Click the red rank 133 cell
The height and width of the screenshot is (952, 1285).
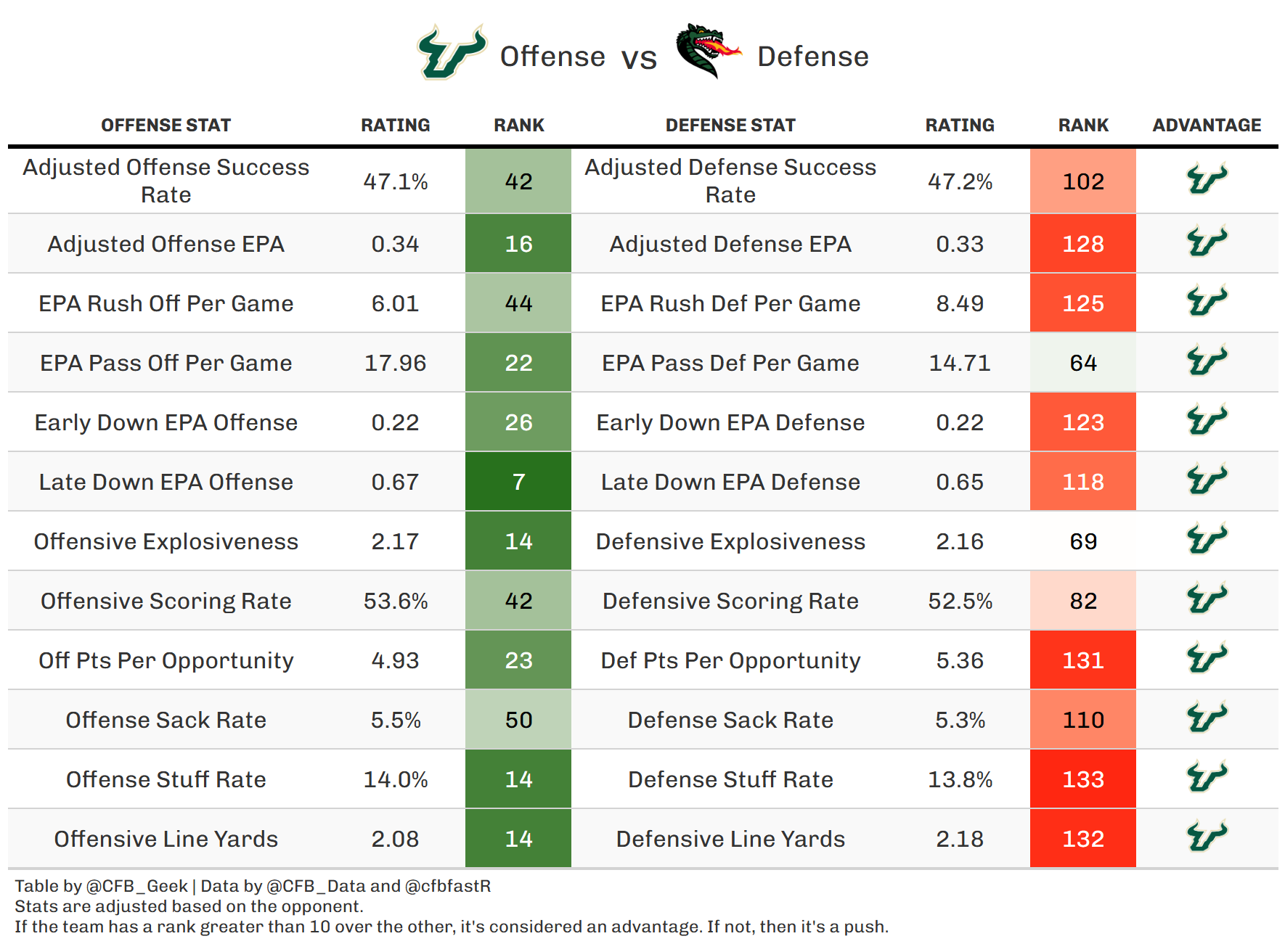pos(1082,779)
